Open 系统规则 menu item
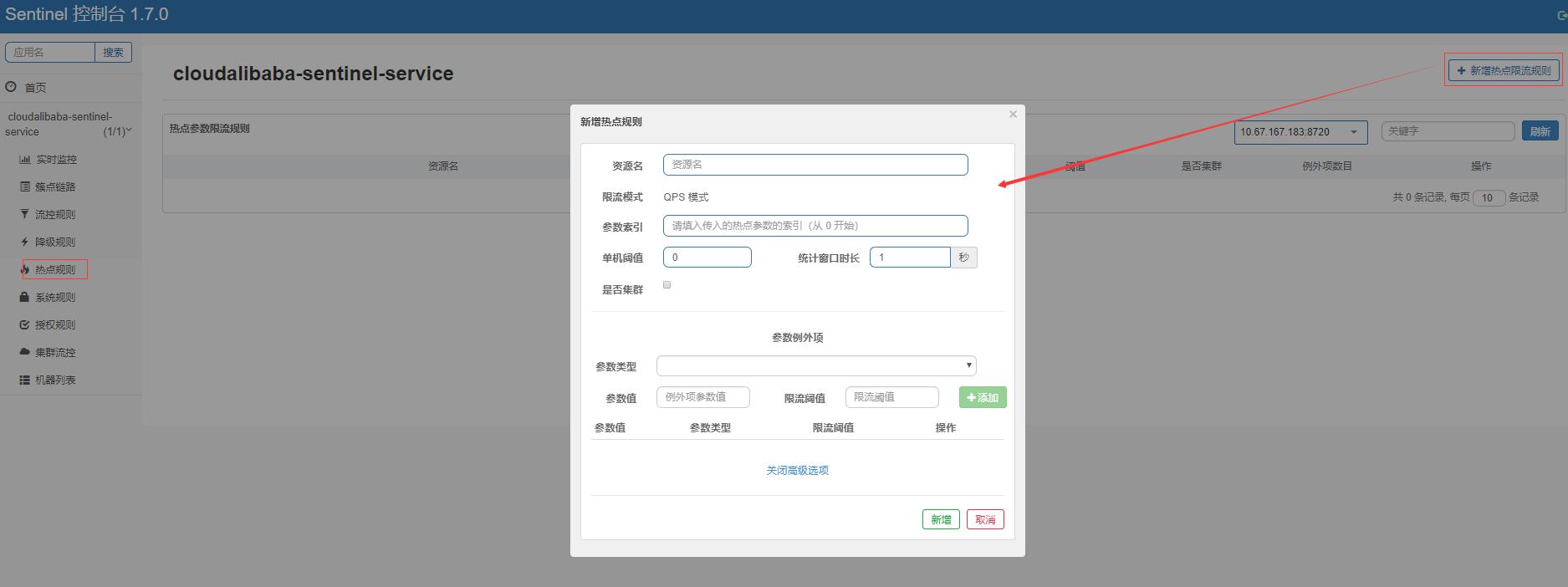This screenshot has width=1568, height=587. 55,297
